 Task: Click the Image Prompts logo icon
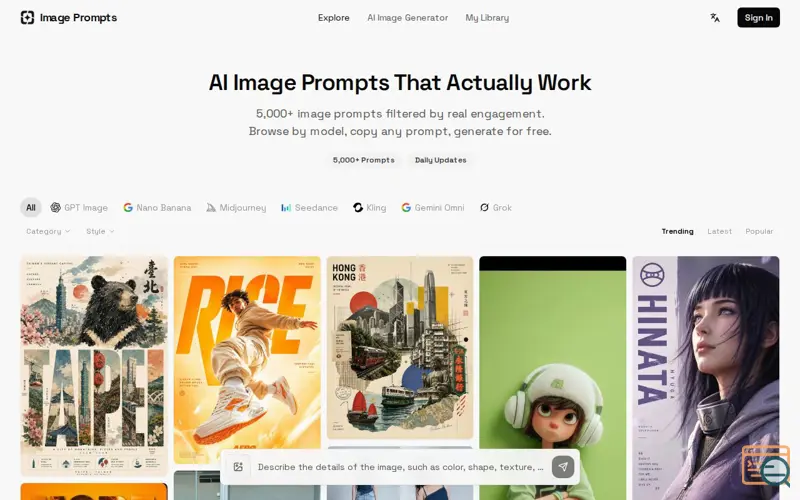pos(27,18)
